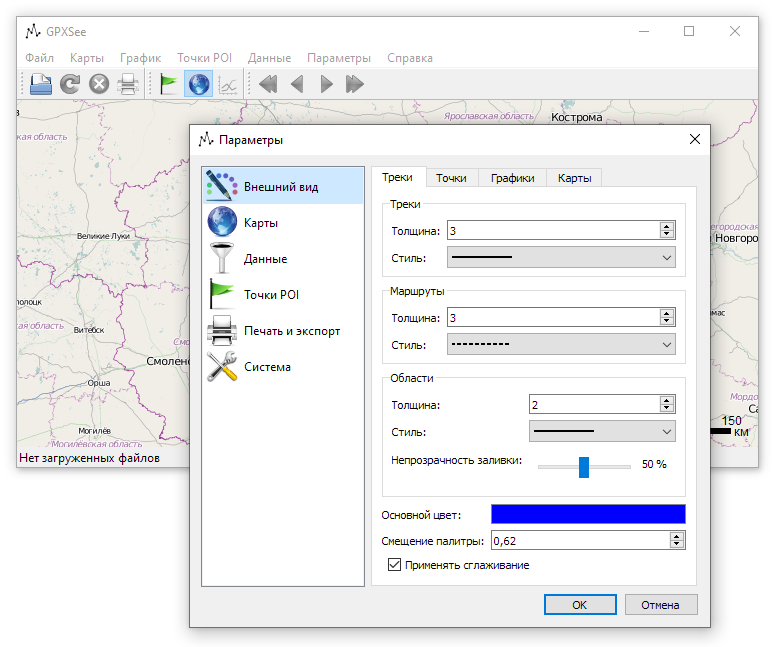Image resolution: width=780 pixels, height=647 pixels.
Task: Go to last file with double-right arrow
Action: pos(355,84)
